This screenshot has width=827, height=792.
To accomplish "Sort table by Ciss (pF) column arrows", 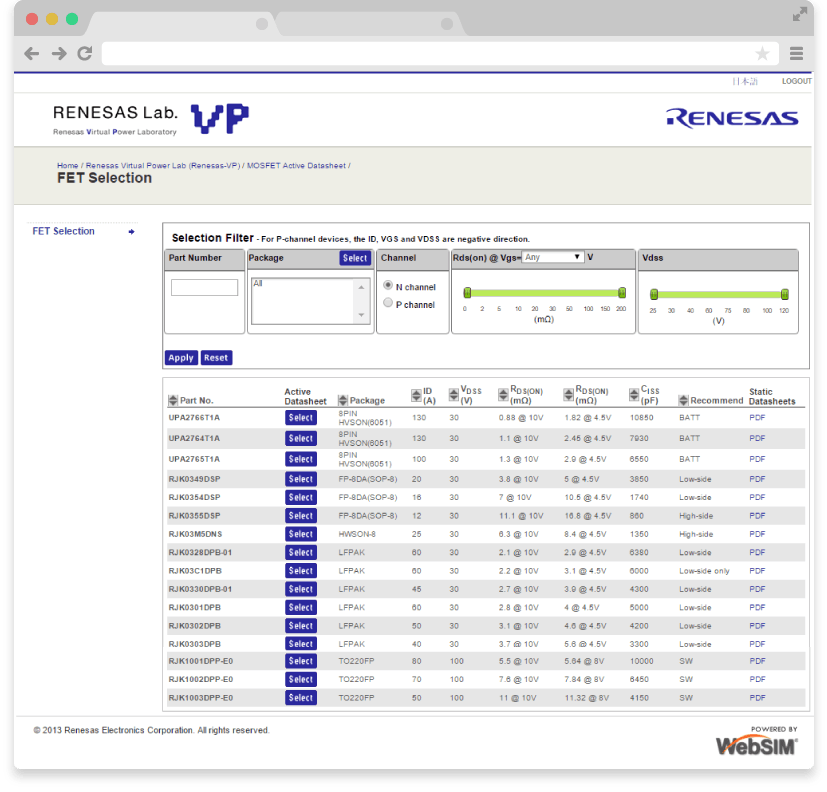I will pos(634,394).
